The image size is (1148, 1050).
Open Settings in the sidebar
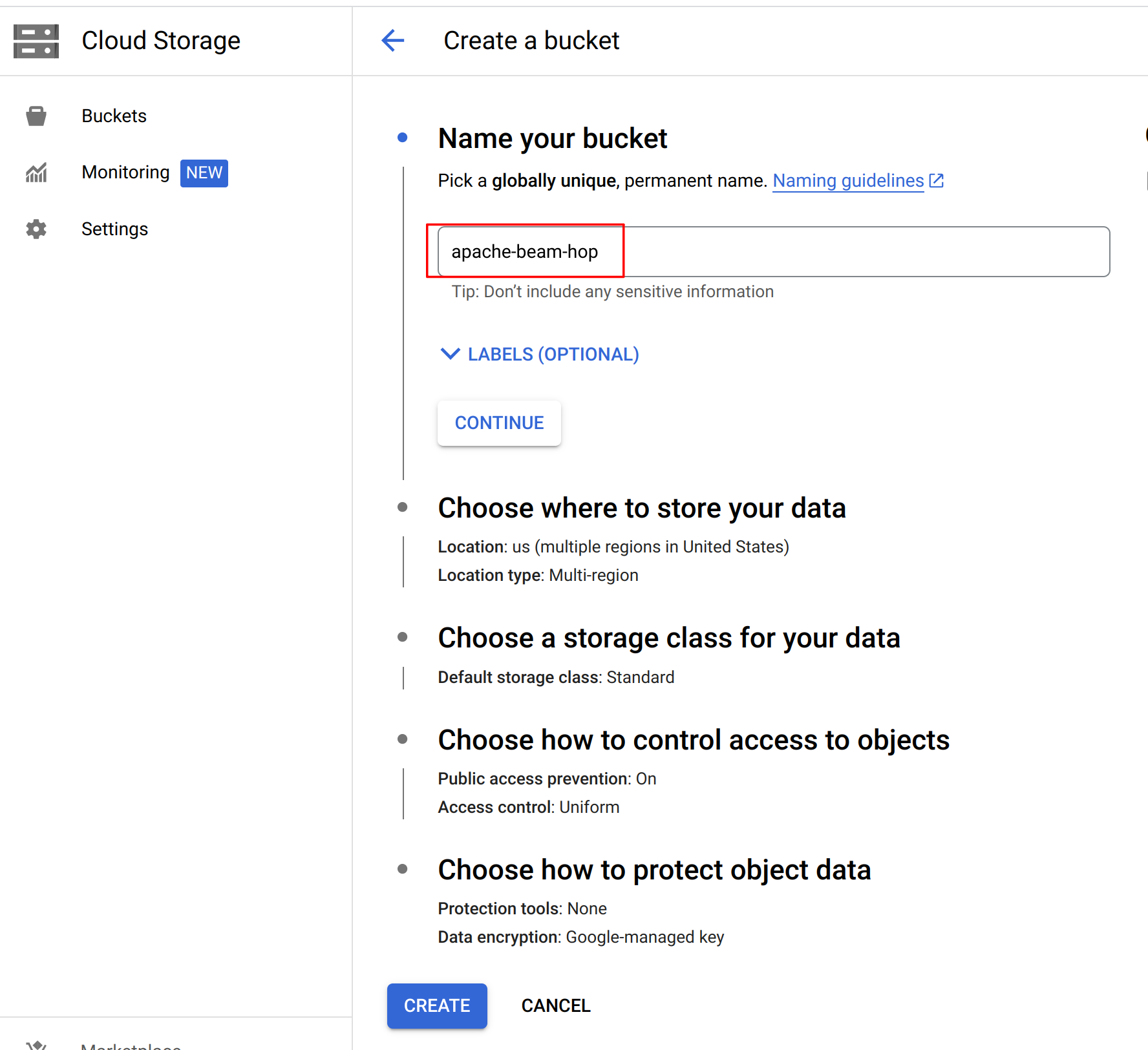point(114,229)
